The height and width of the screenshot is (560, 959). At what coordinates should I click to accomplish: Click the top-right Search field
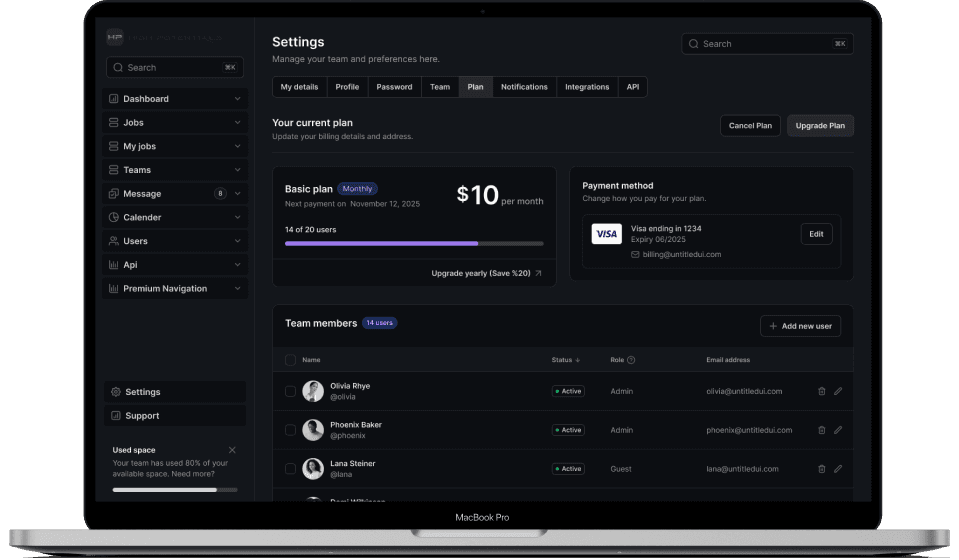768,44
